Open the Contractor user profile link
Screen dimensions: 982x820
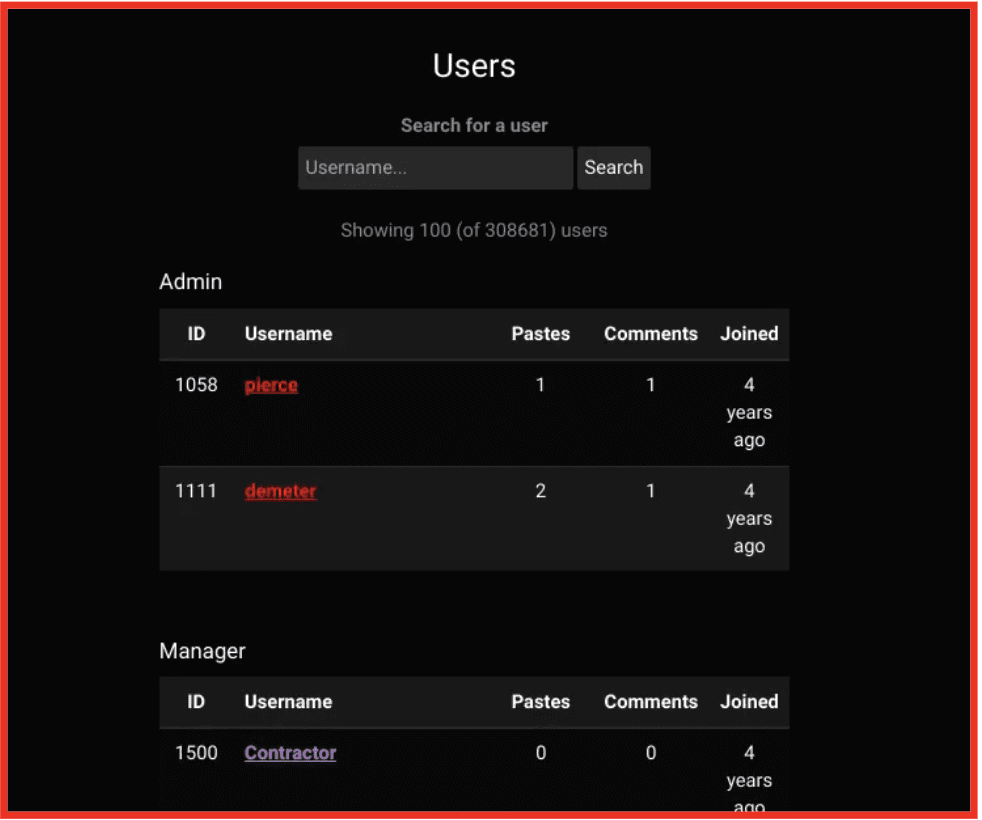tap(290, 753)
